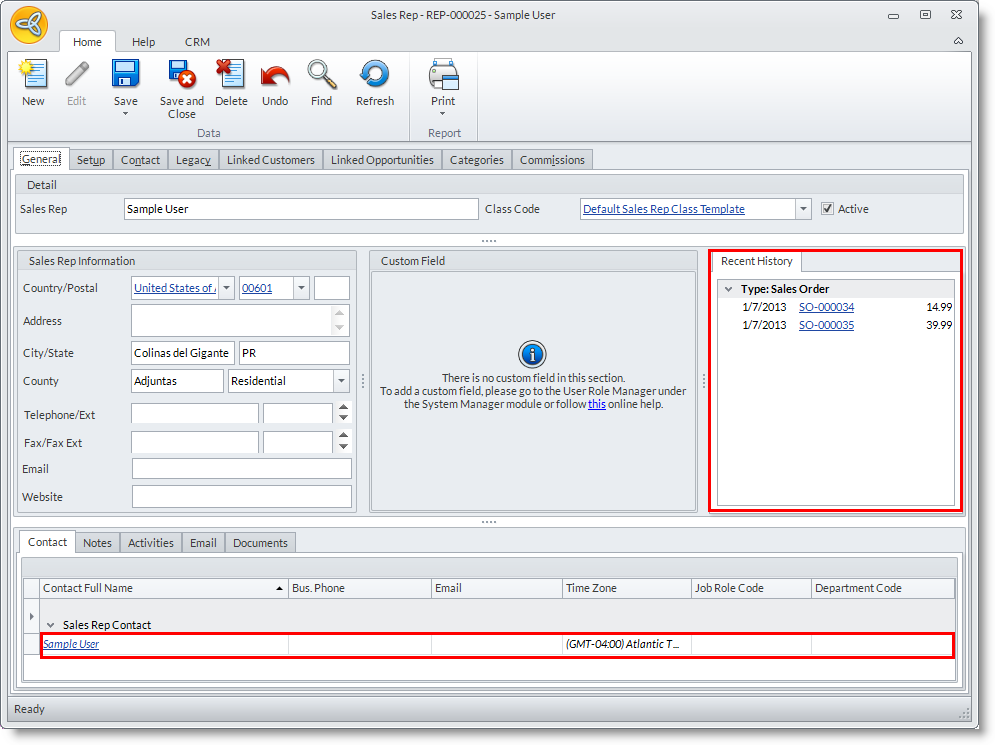
Task: Open the CRM ribbon tab
Action: click(x=197, y=42)
